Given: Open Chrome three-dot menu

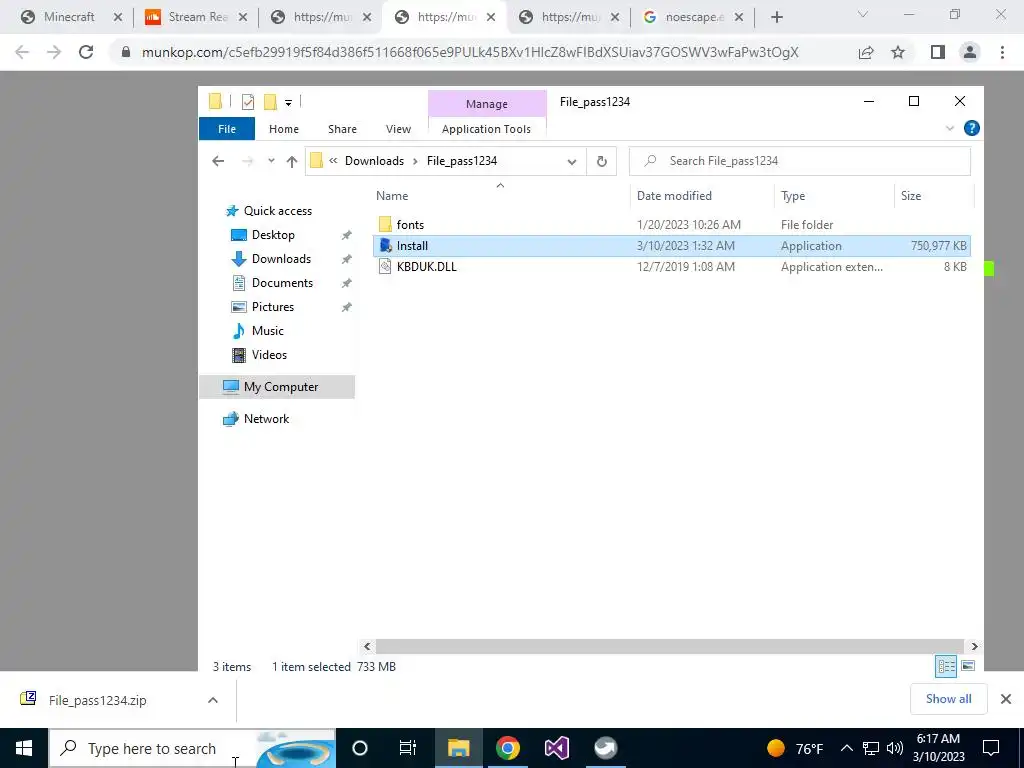Looking at the screenshot, I should coord(1002,52).
